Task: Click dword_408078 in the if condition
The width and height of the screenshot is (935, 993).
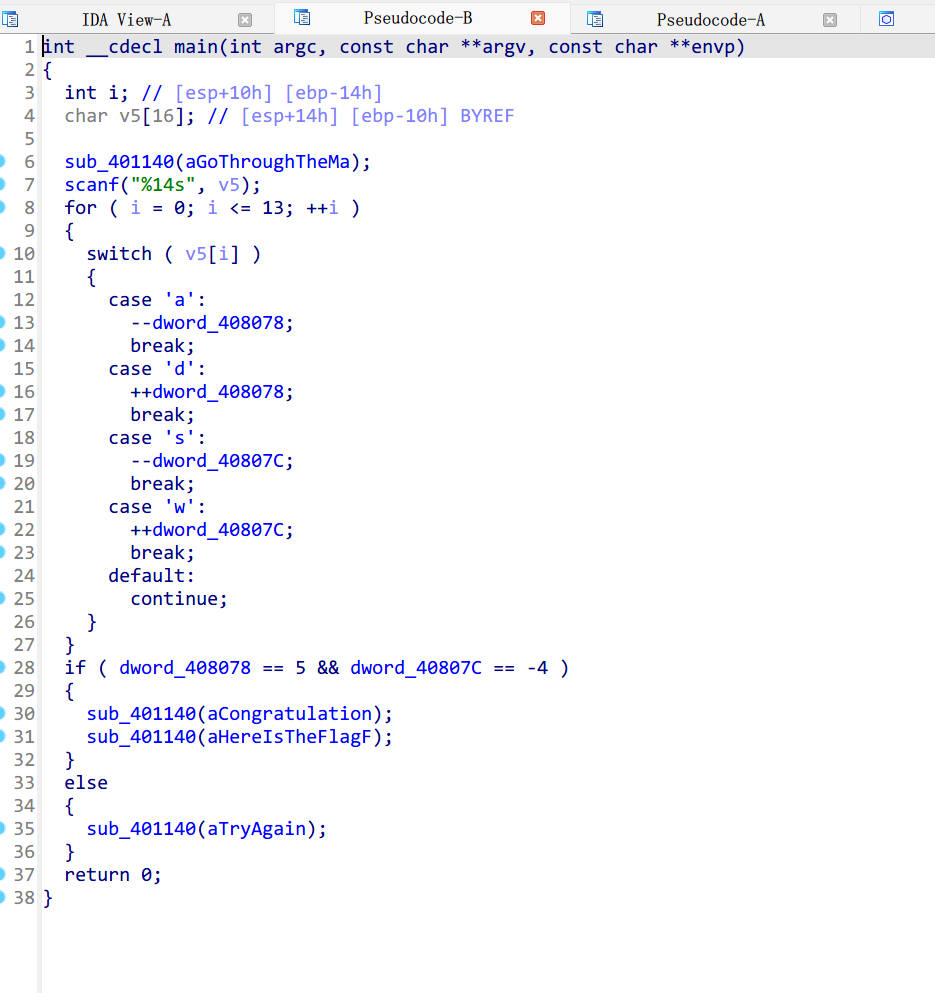Action: [185, 668]
